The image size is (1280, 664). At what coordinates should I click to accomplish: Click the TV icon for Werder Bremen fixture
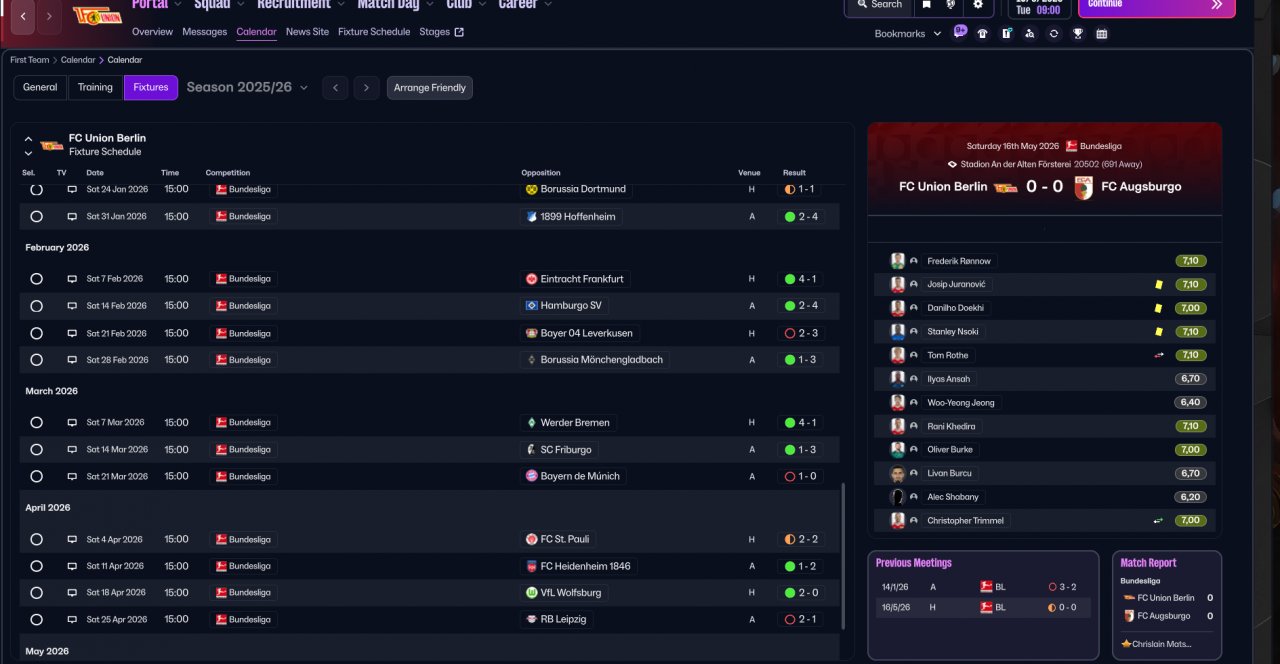click(x=72, y=423)
